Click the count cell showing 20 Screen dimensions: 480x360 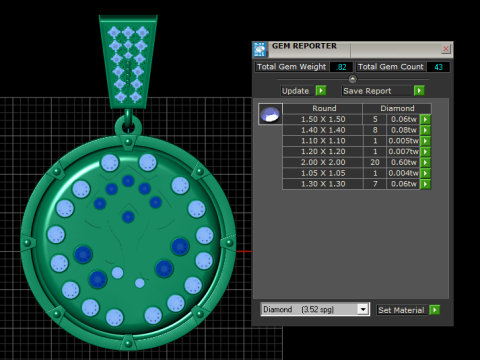click(375, 162)
